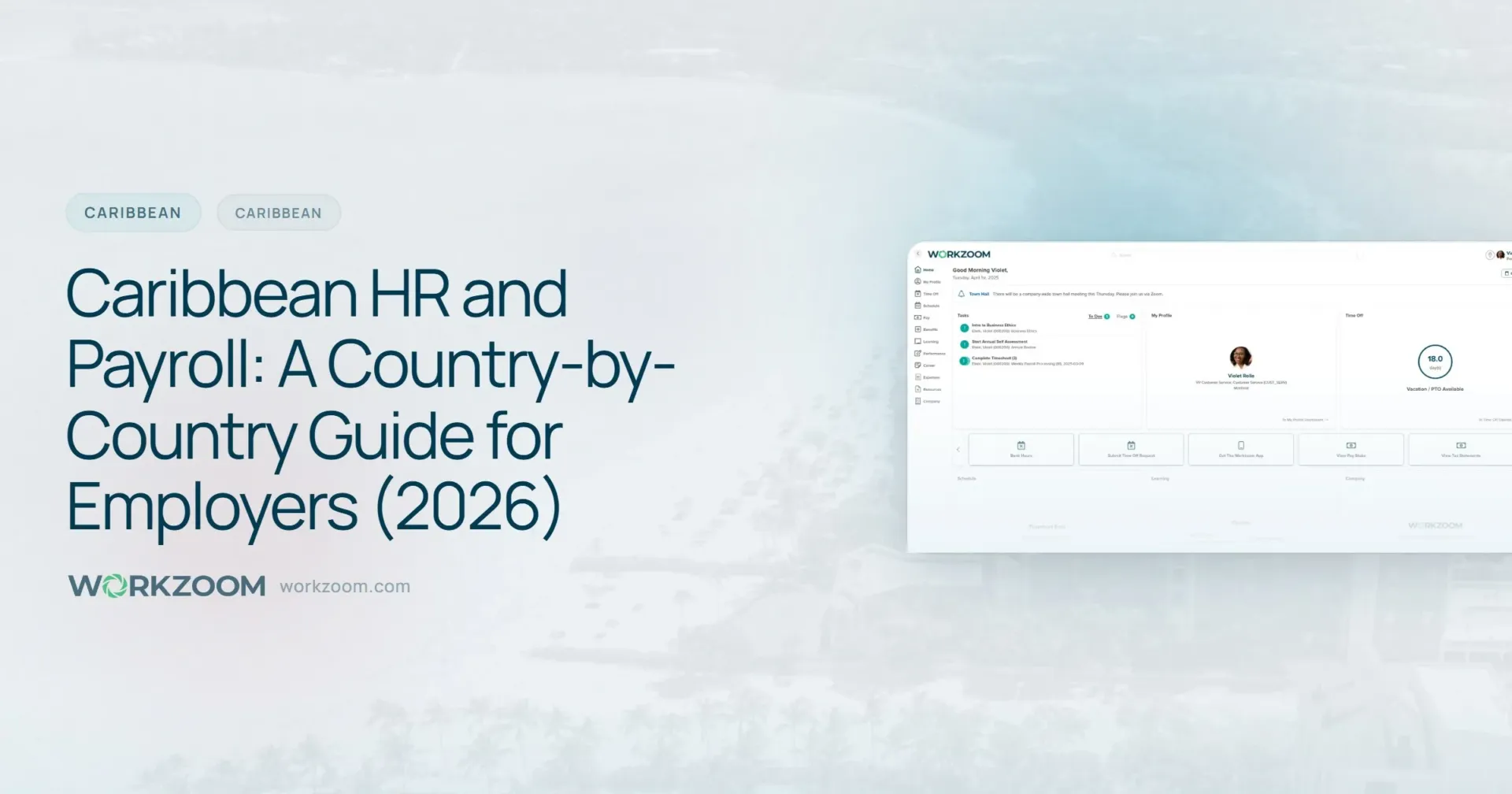Open the calendar control at the top right
This screenshot has height=794, width=1512.
tap(1506, 273)
